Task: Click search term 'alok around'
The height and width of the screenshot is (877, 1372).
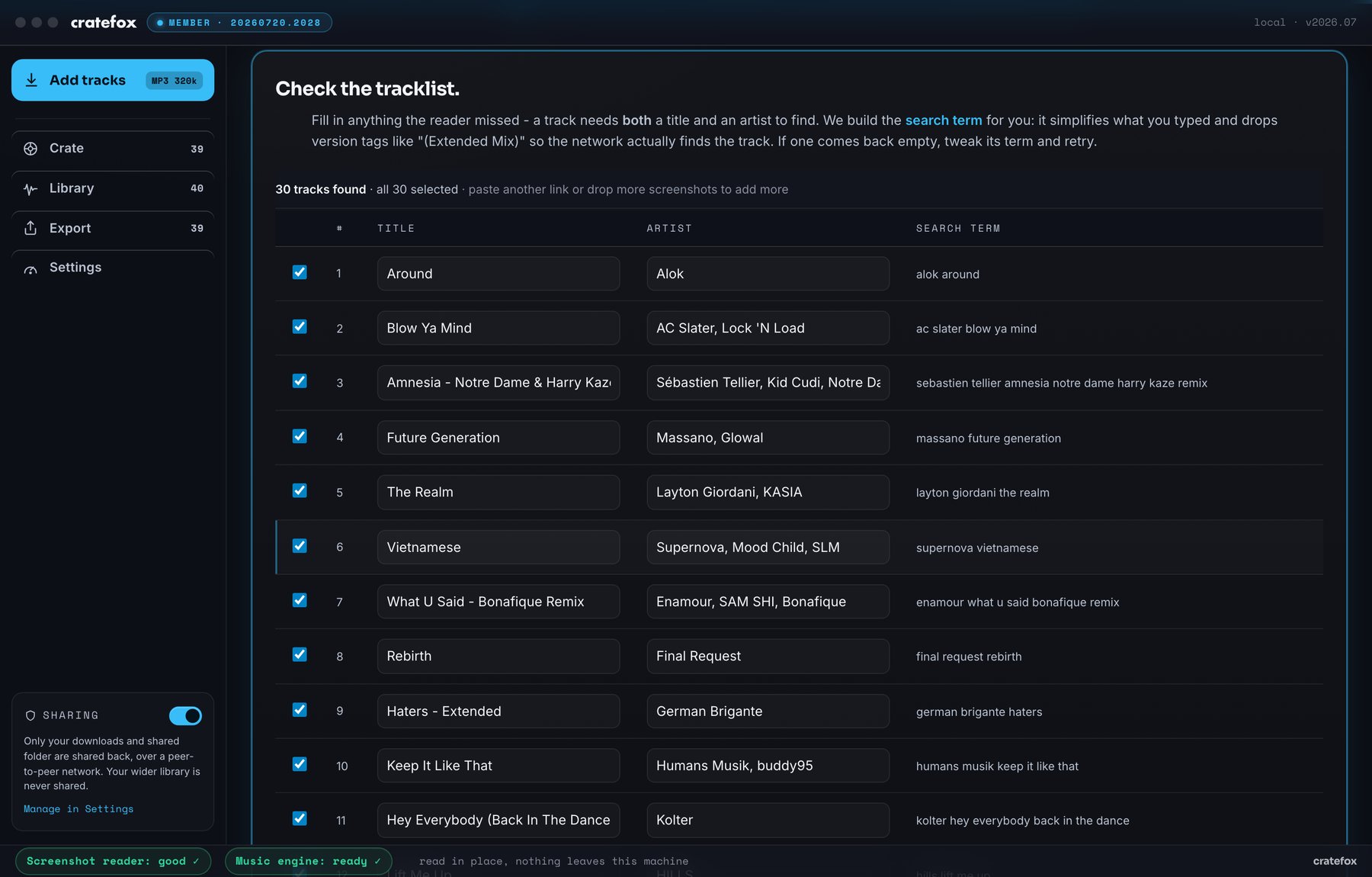Action: pos(947,275)
